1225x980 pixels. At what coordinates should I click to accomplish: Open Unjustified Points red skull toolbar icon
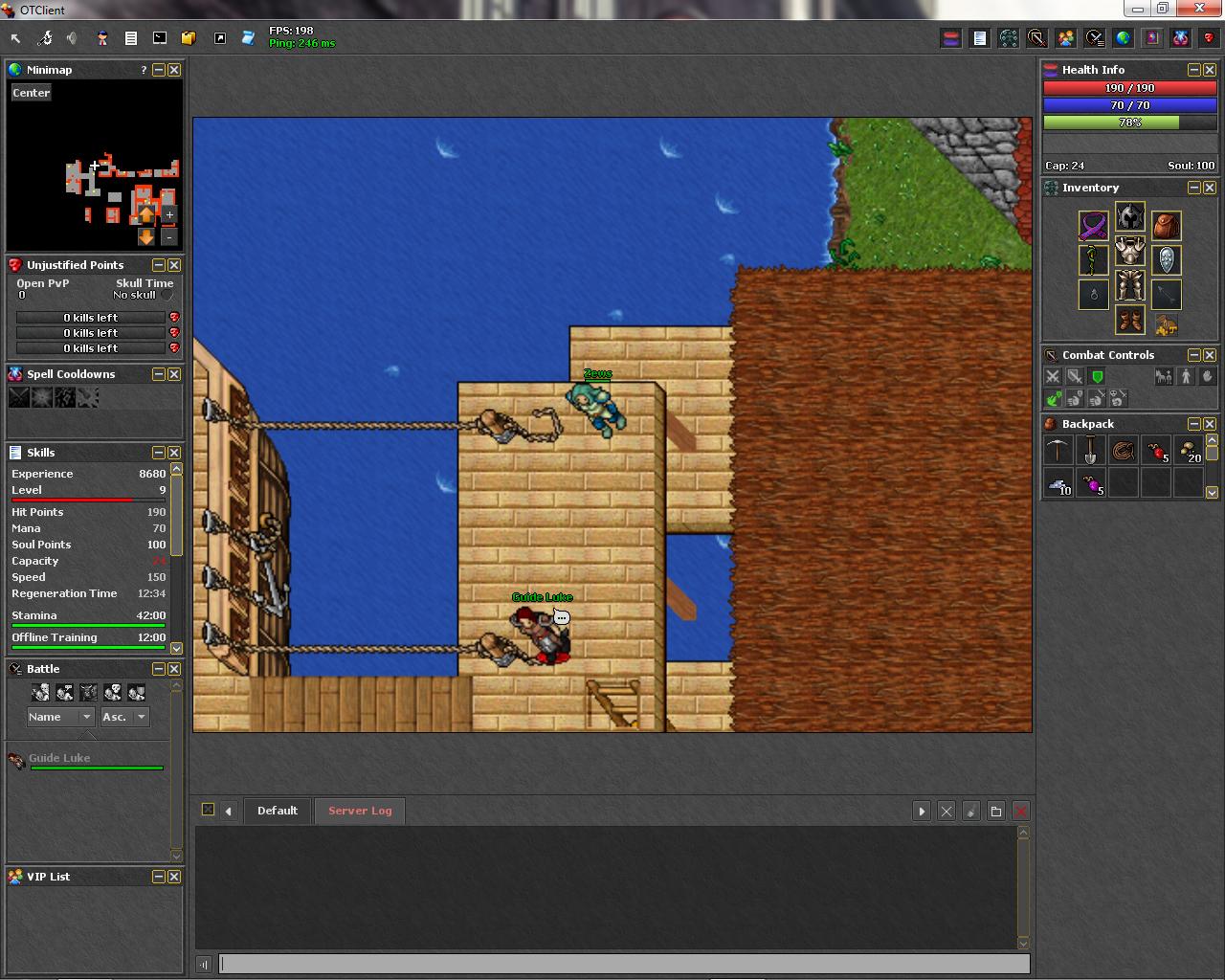(x=1210, y=38)
